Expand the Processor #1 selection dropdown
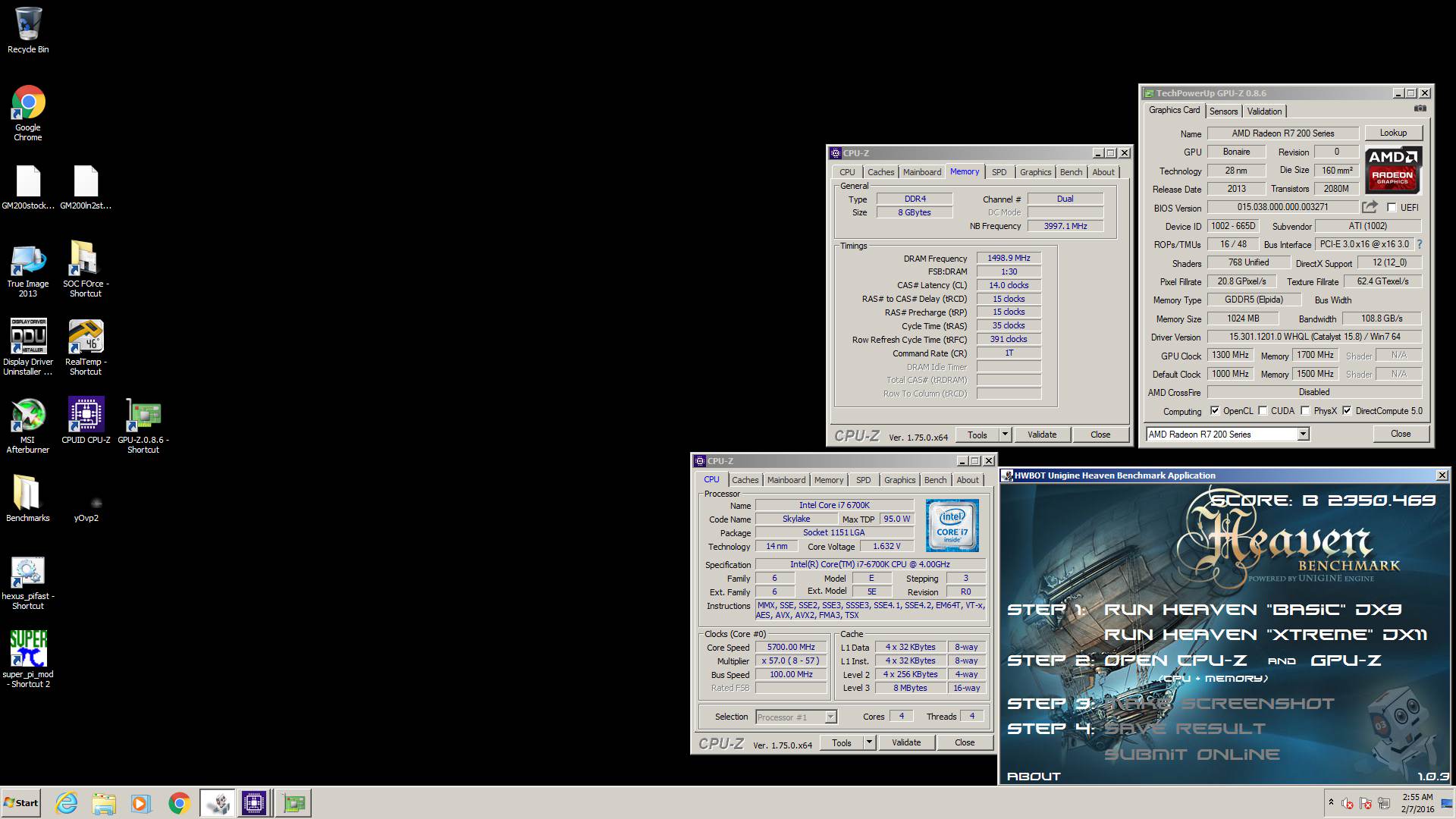Screen dimensions: 1456x819 pos(830,717)
